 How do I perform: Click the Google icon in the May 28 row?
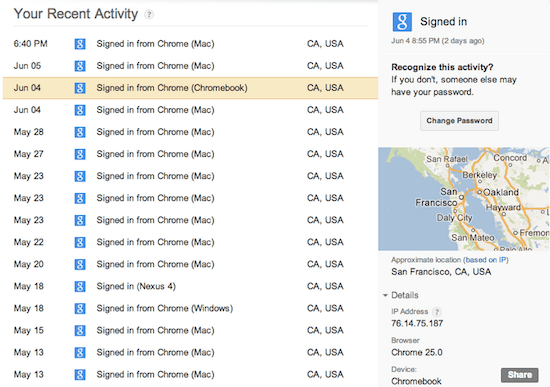80,132
